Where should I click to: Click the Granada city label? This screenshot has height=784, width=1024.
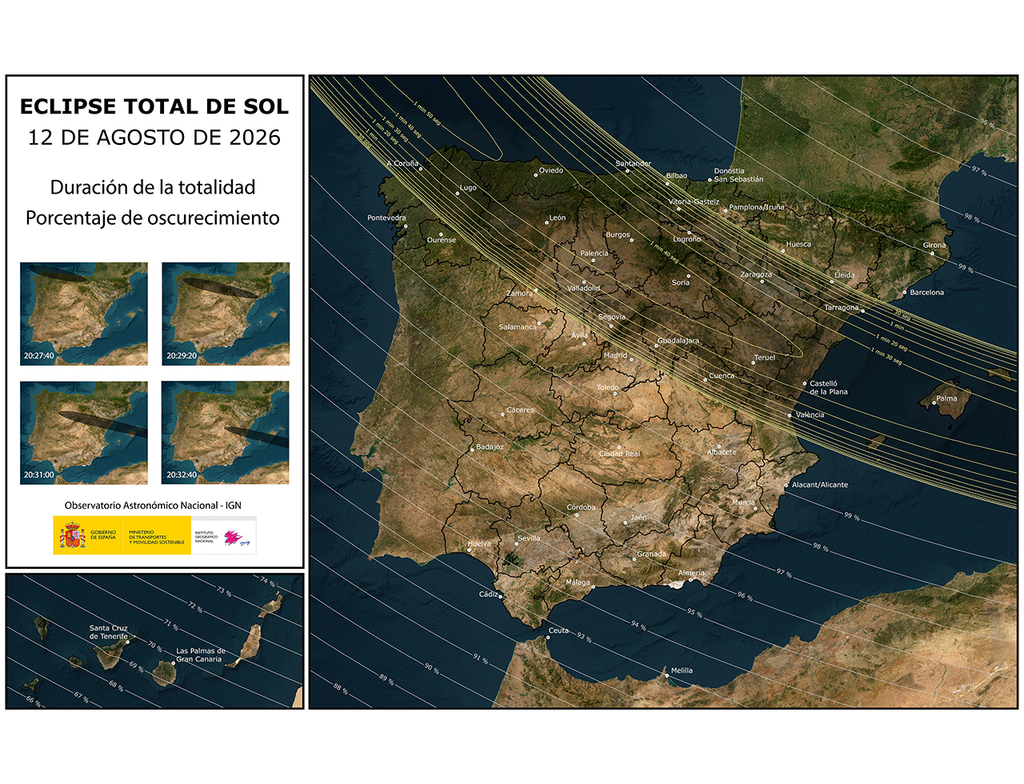pos(652,554)
